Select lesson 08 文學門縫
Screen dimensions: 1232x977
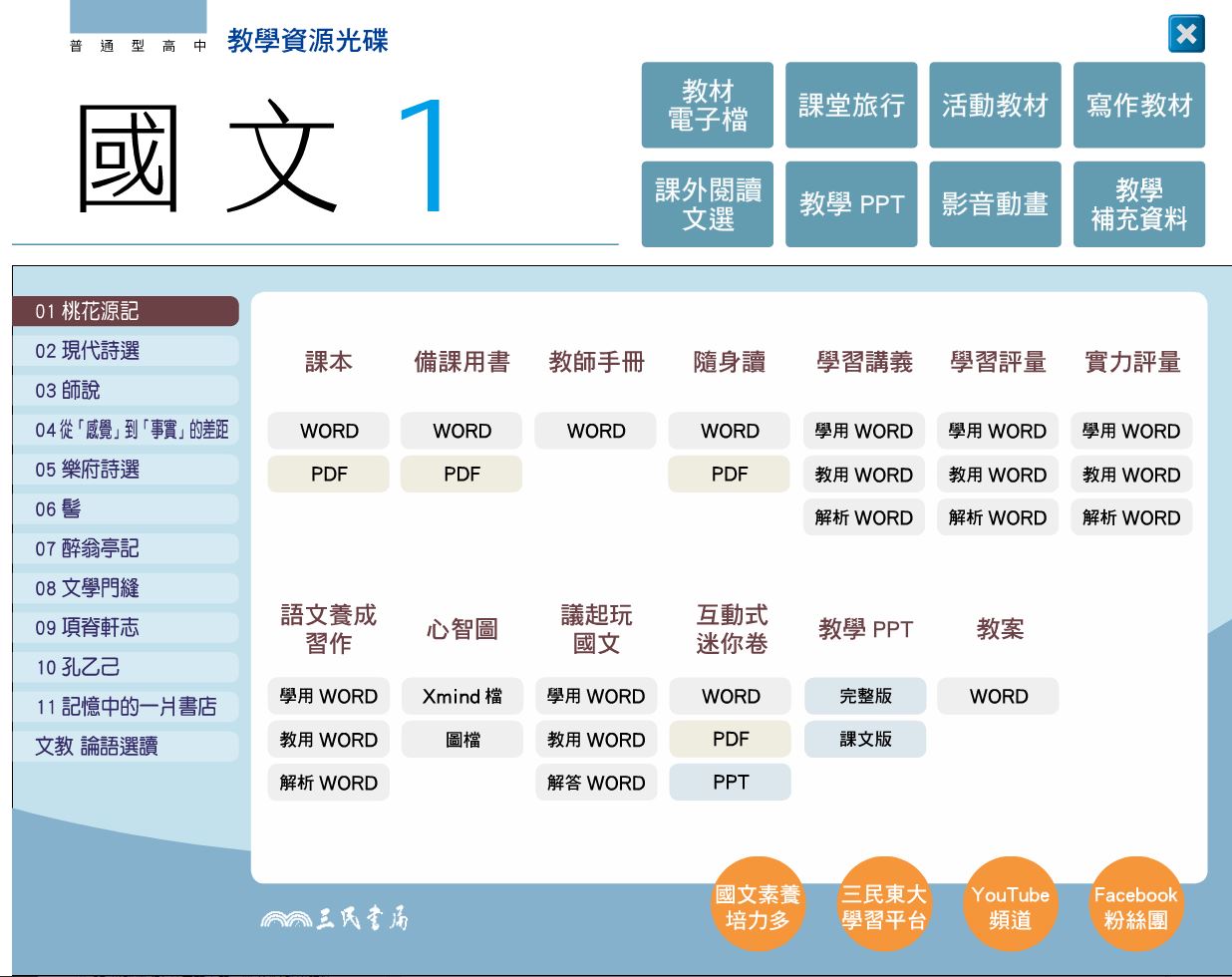point(126,588)
